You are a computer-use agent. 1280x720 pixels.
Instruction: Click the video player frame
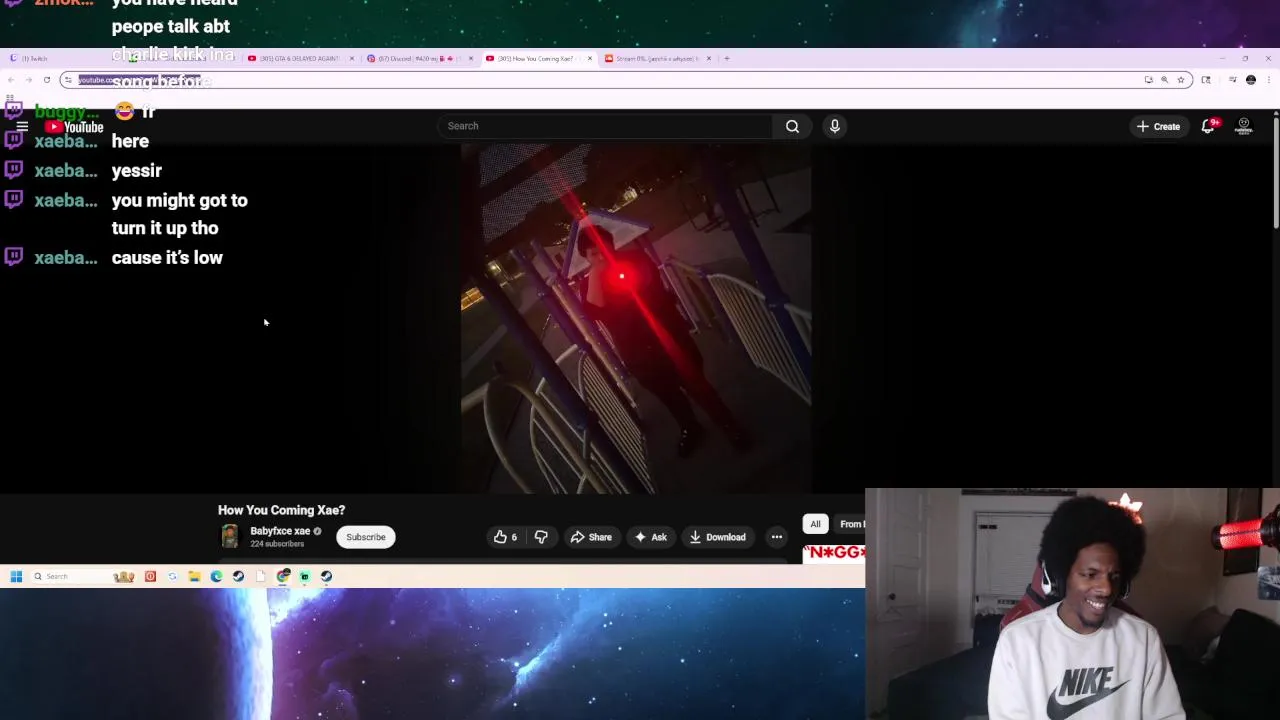[x=636, y=318]
